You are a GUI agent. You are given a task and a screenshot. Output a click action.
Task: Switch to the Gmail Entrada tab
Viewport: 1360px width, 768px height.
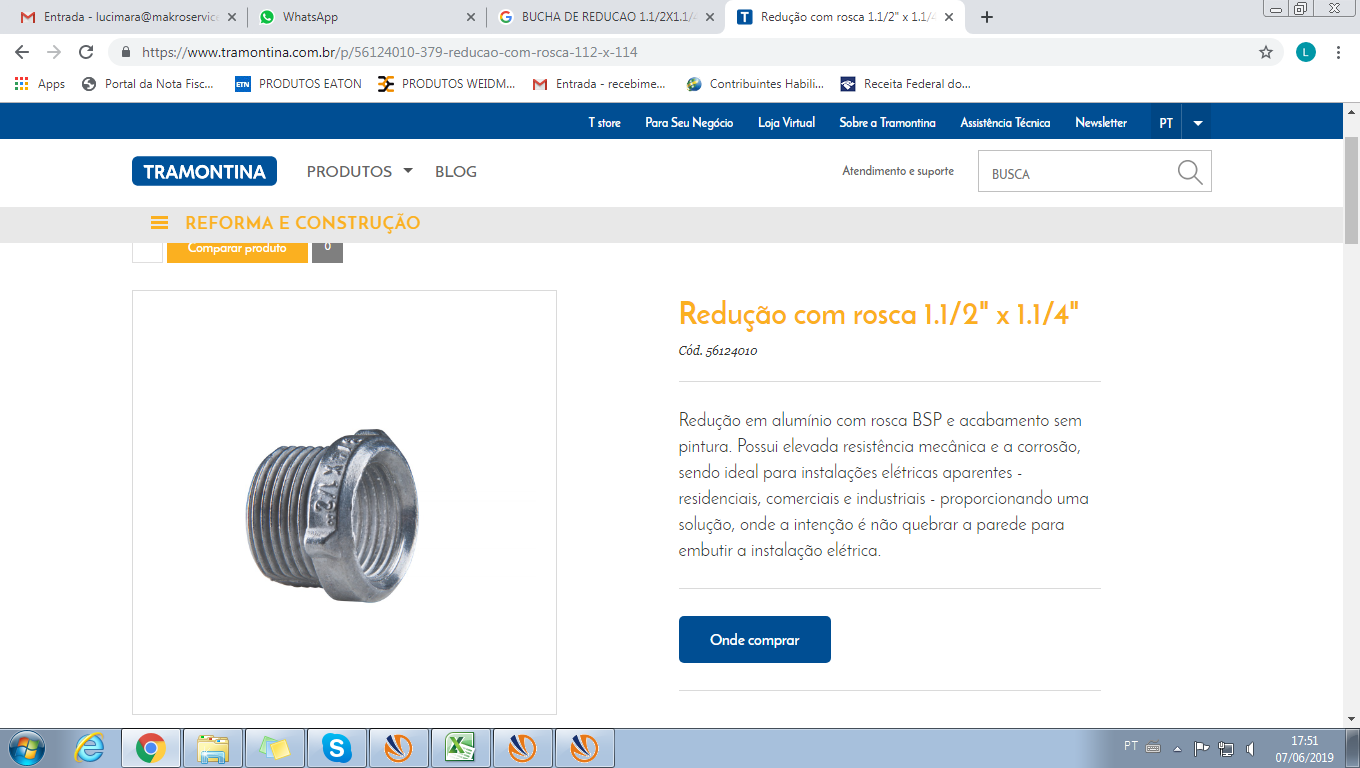(128, 17)
